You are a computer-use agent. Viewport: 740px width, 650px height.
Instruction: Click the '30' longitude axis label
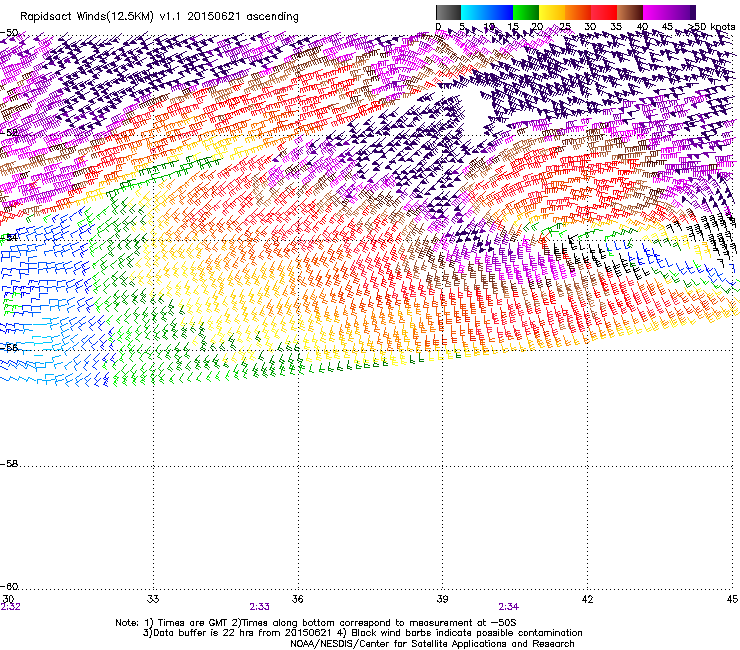8,599
